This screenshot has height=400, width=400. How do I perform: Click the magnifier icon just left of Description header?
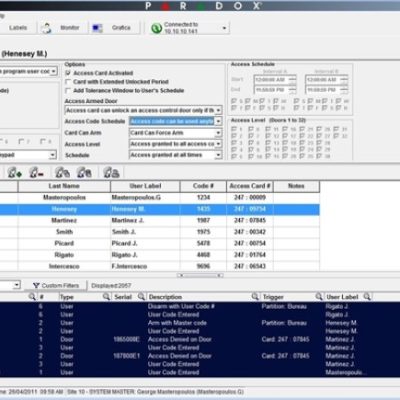pyautogui.click(x=142, y=296)
